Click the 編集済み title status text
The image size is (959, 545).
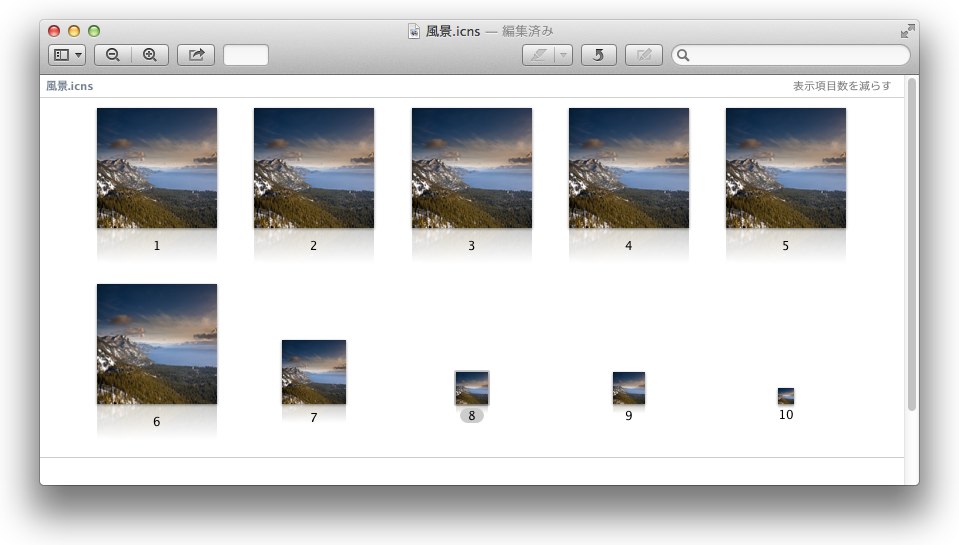[x=527, y=31]
